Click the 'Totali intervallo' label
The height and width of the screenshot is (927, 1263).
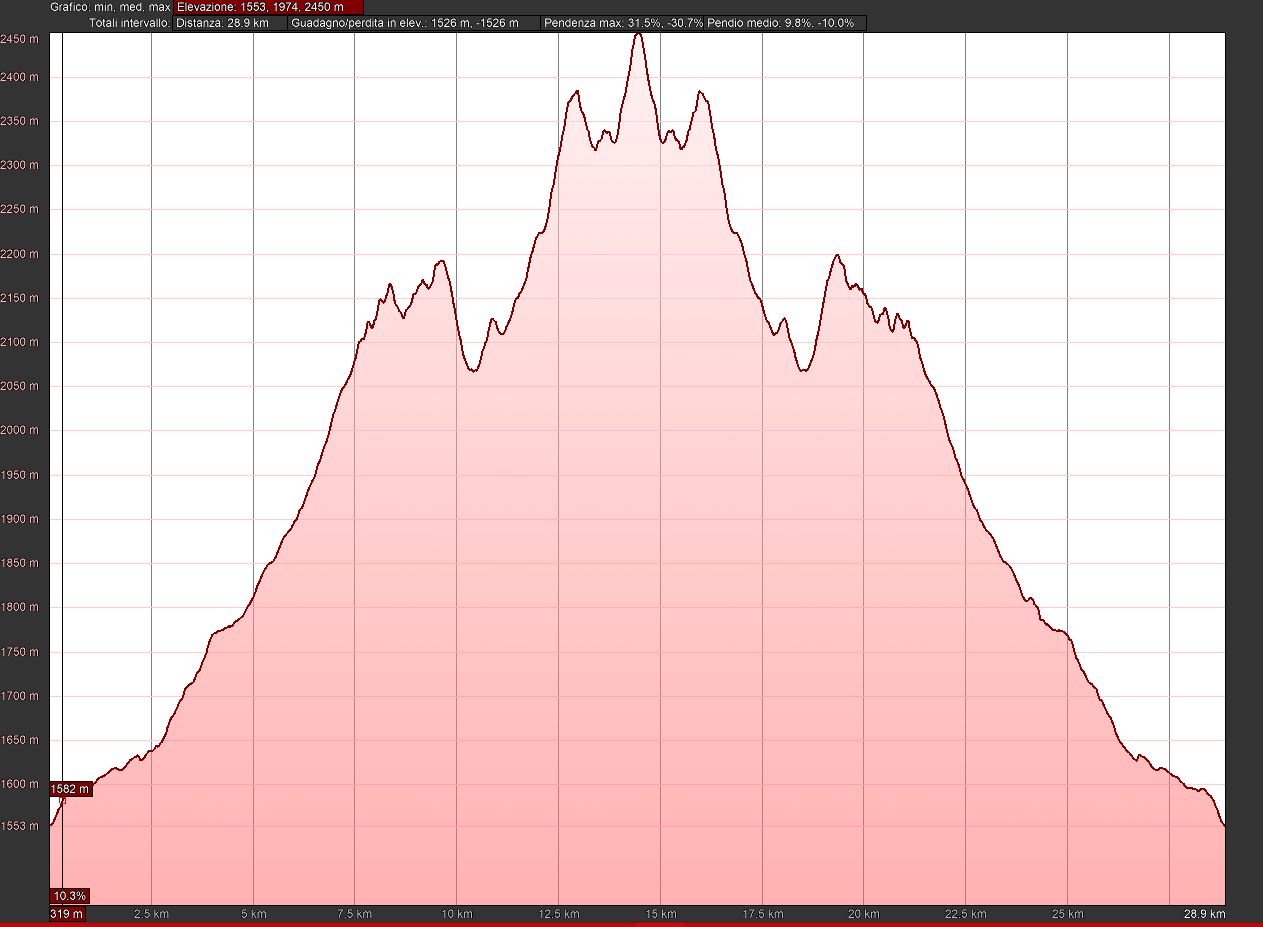[129, 22]
